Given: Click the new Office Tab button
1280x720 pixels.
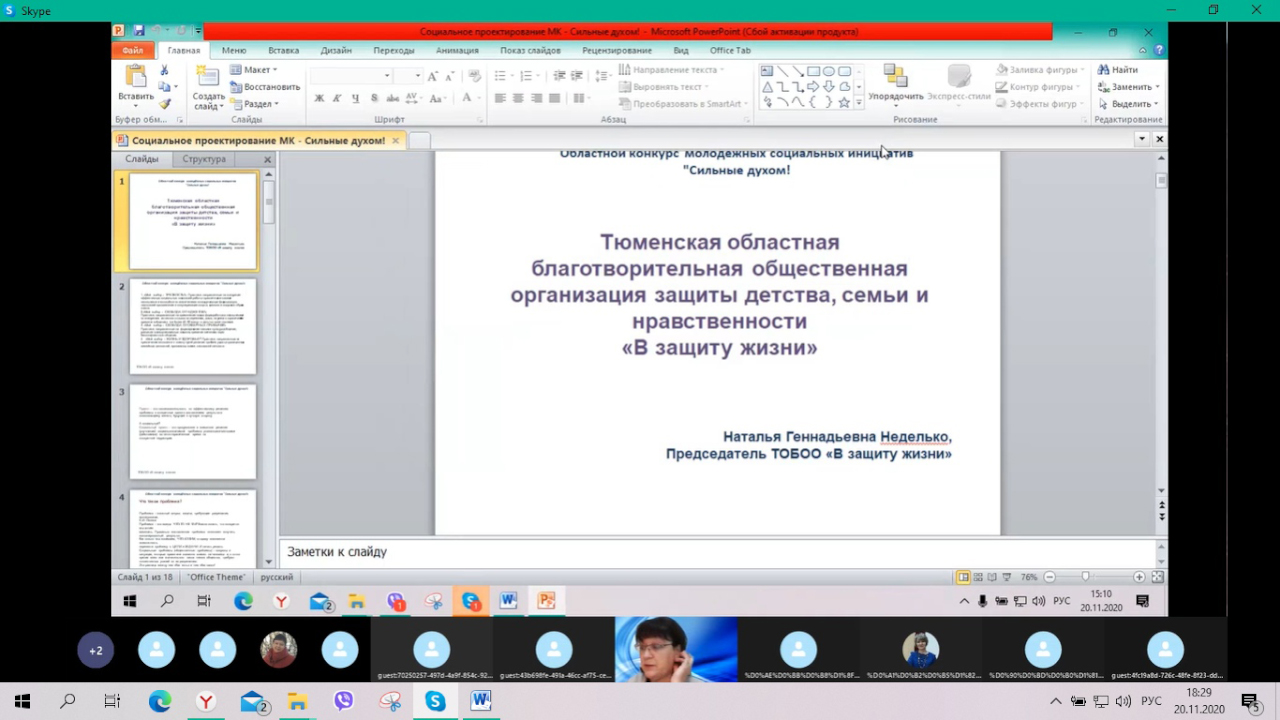Looking at the screenshot, I should (420, 141).
